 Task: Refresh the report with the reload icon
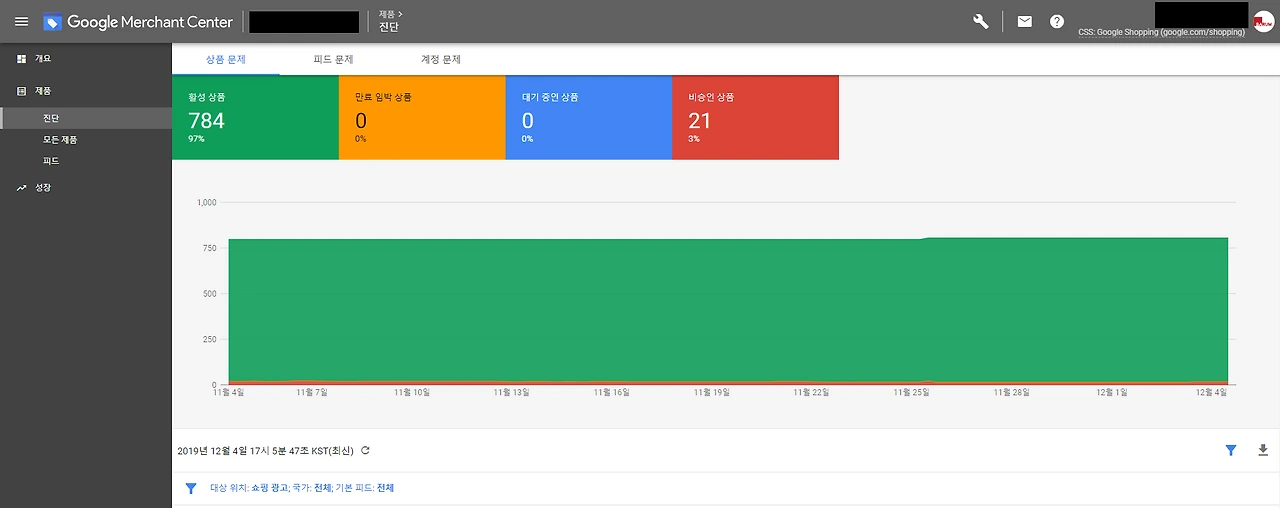tap(366, 451)
